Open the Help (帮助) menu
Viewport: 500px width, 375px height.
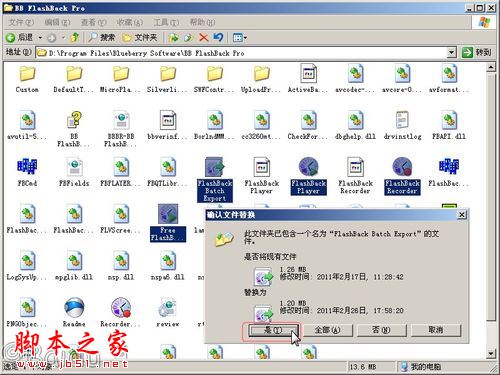pos(202,22)
